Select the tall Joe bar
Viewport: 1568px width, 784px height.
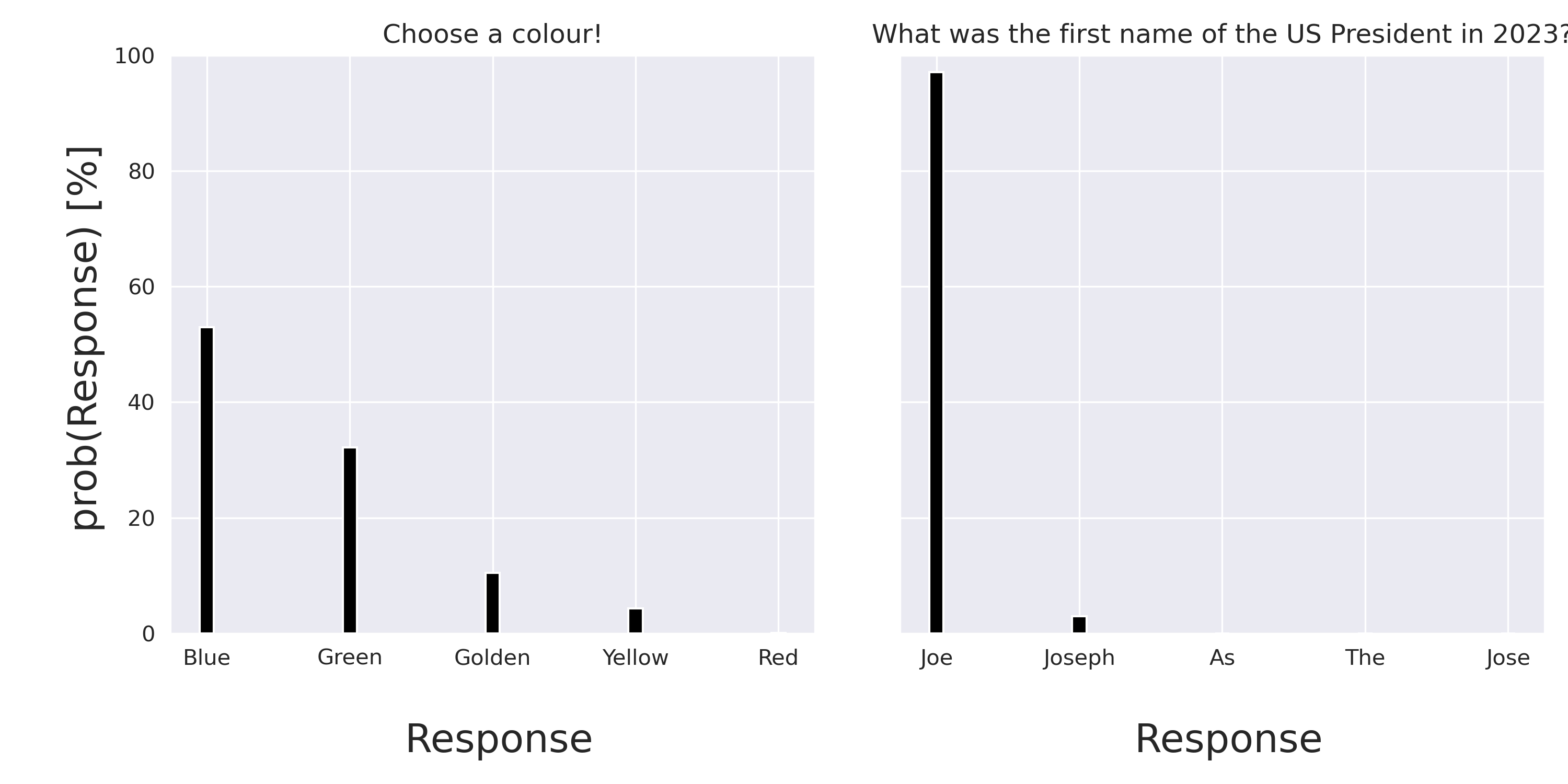pyautogui.click(x=936, y=352)
